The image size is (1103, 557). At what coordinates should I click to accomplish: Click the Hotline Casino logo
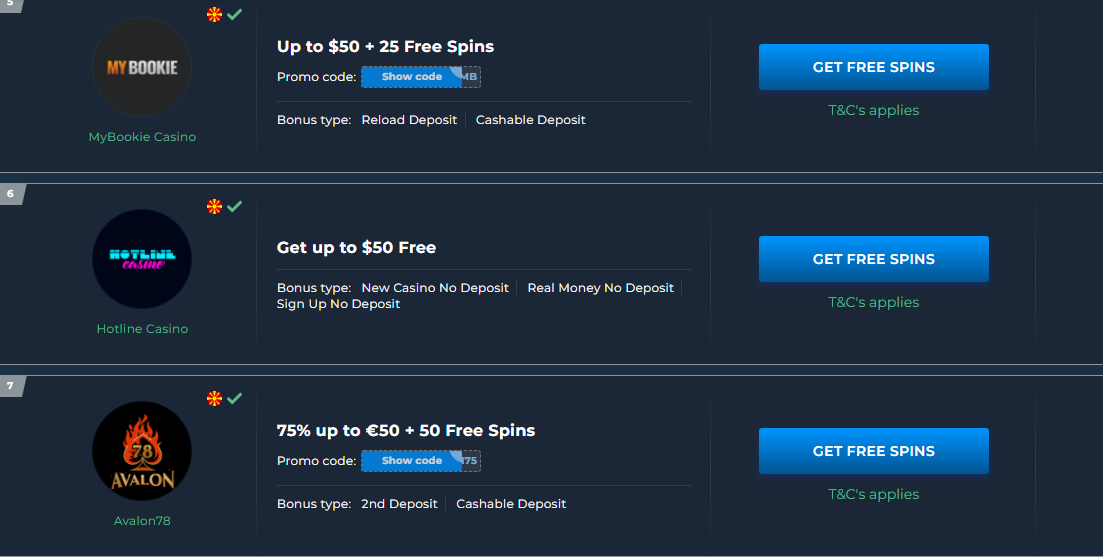point(142,259)
